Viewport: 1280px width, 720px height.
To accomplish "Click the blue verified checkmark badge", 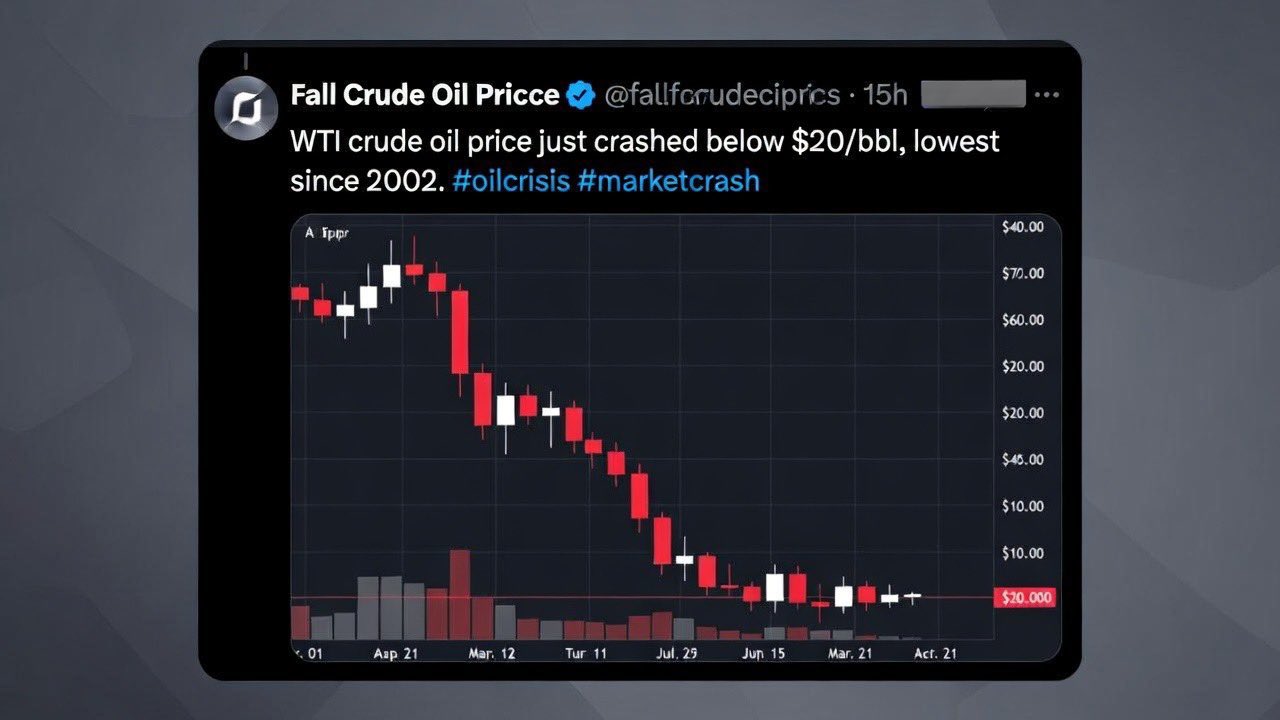I will (580, 95).
